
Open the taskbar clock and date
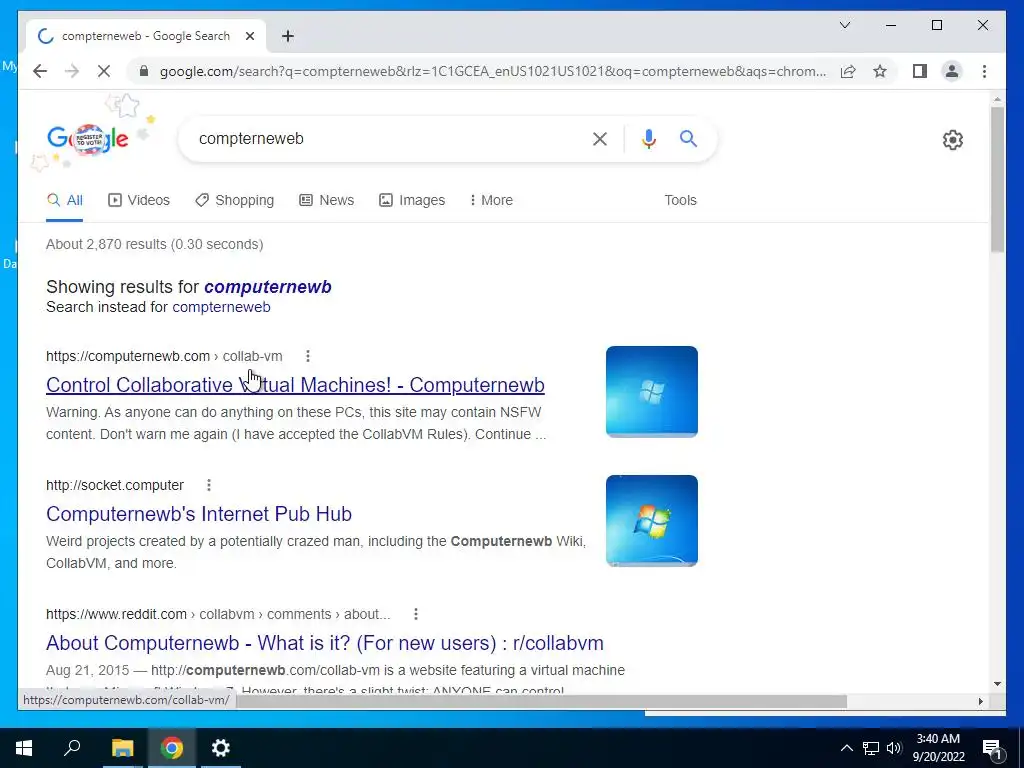[x=938, y=748]
